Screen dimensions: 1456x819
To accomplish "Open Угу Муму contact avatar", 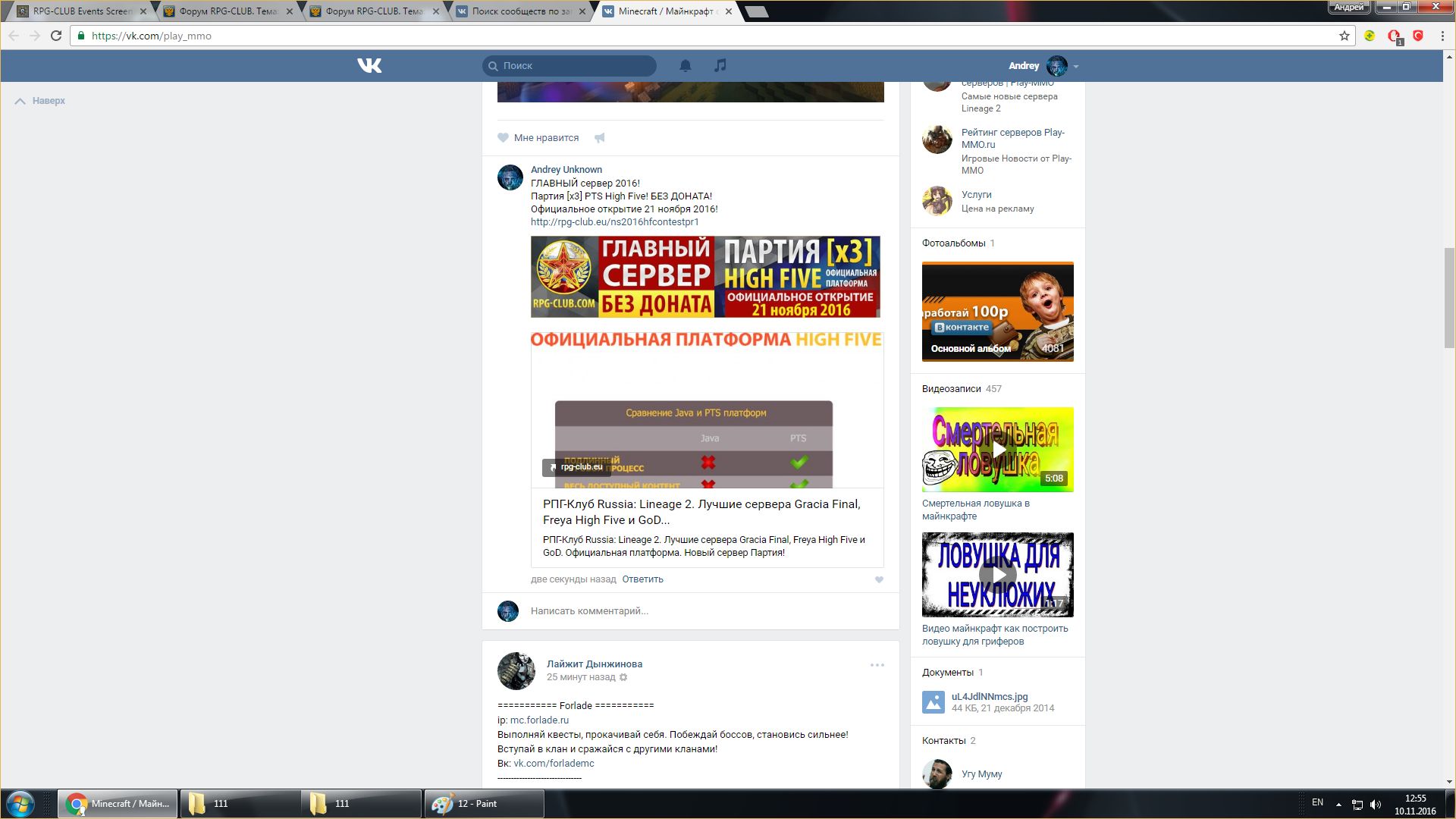I will [x=937, y=774].
